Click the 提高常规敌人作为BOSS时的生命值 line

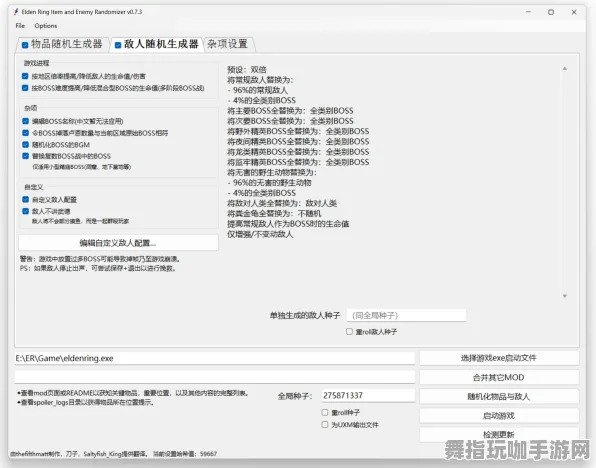tap(288, 224)
